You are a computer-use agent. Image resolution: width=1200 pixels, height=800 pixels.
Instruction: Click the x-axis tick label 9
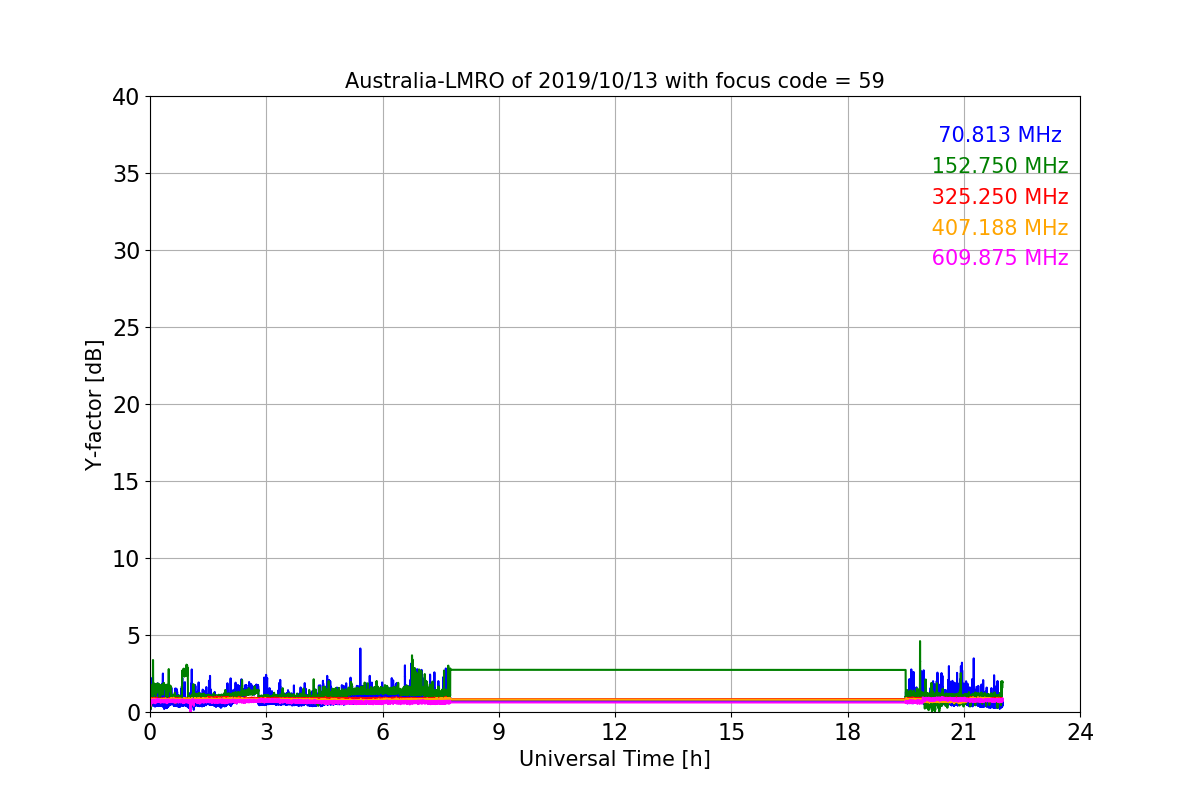pos(498,732)
